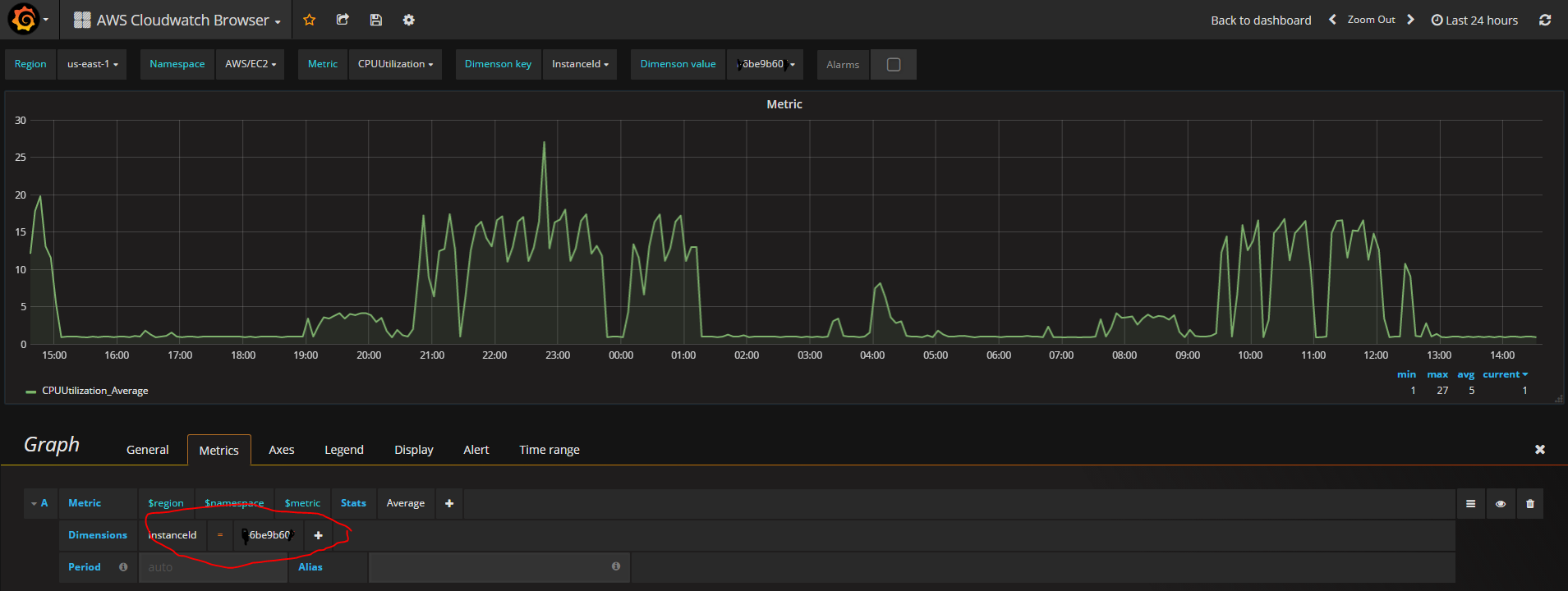Open Dimension value dropdown
Viewport: 1568px width, 591px height.
point(766,64)
